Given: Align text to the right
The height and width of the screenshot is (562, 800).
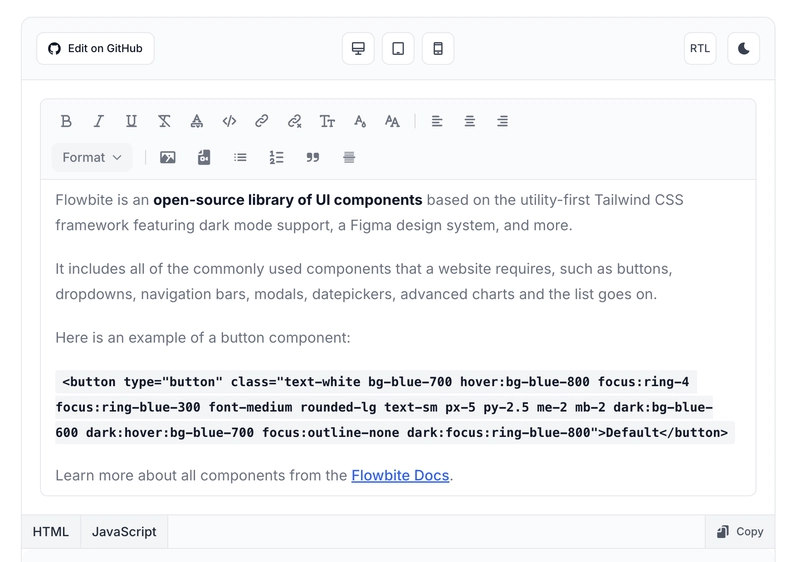Looking at the screenshot, I should 502,121.
